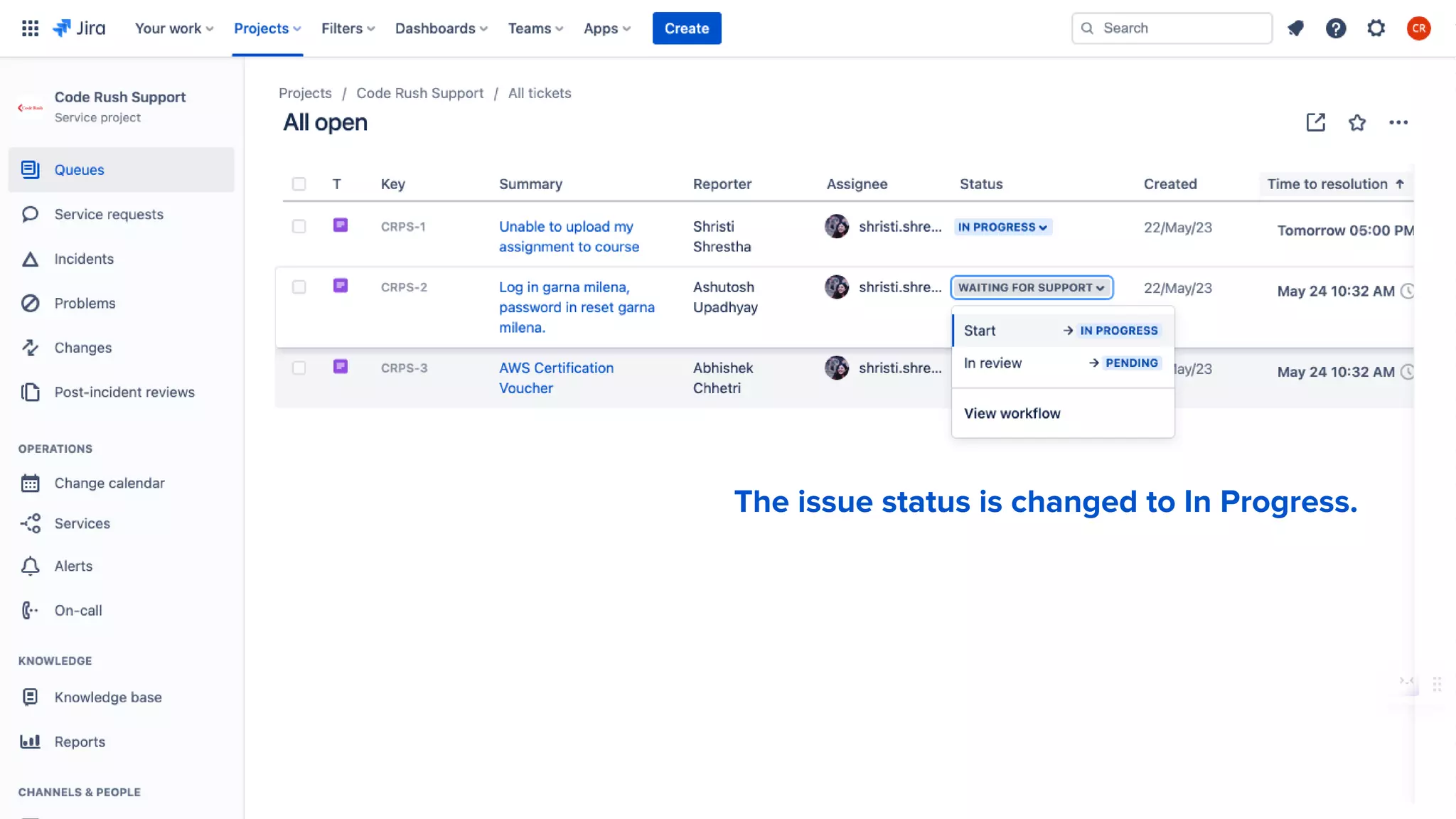Open the CR profile avatar

point(1418,28)
